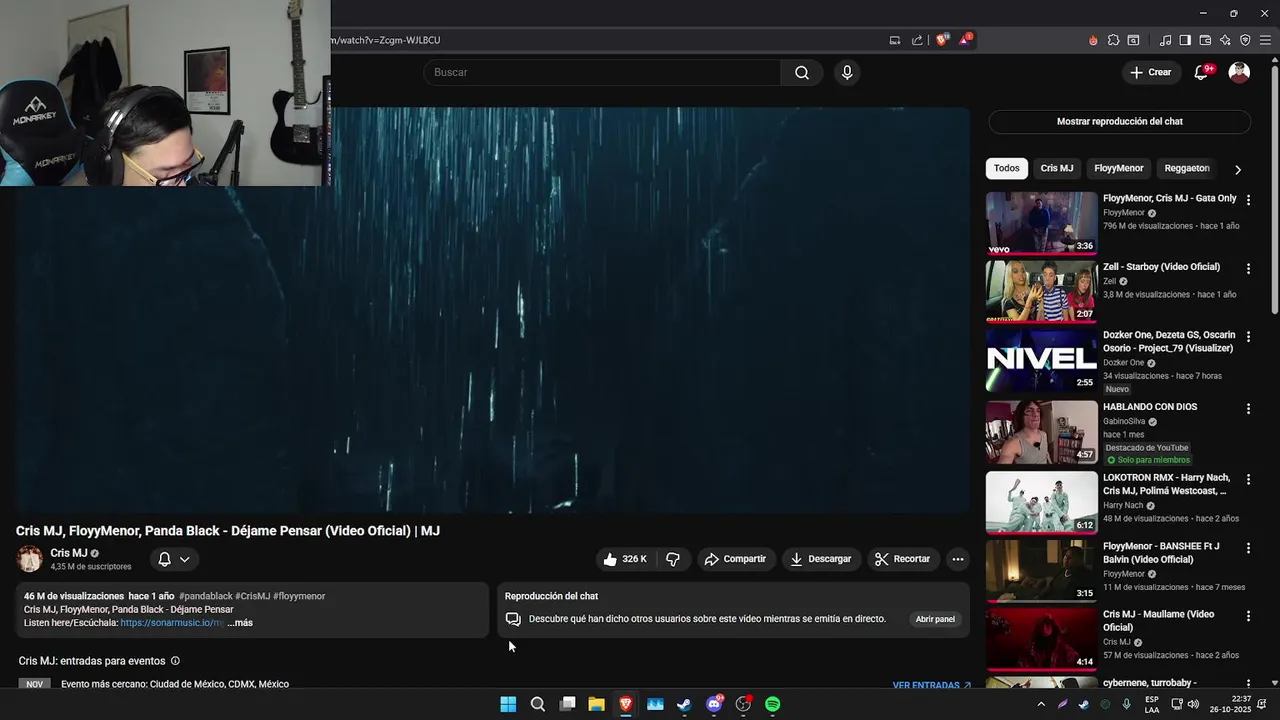1280x720 pixels.
Task: Select the Cris MJ filter chip
Action: [x=1056, y=168]
